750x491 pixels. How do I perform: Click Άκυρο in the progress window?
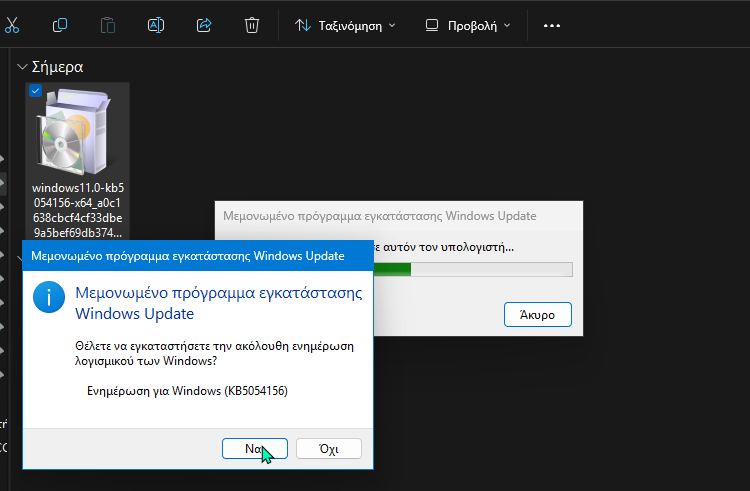point(538,315)
